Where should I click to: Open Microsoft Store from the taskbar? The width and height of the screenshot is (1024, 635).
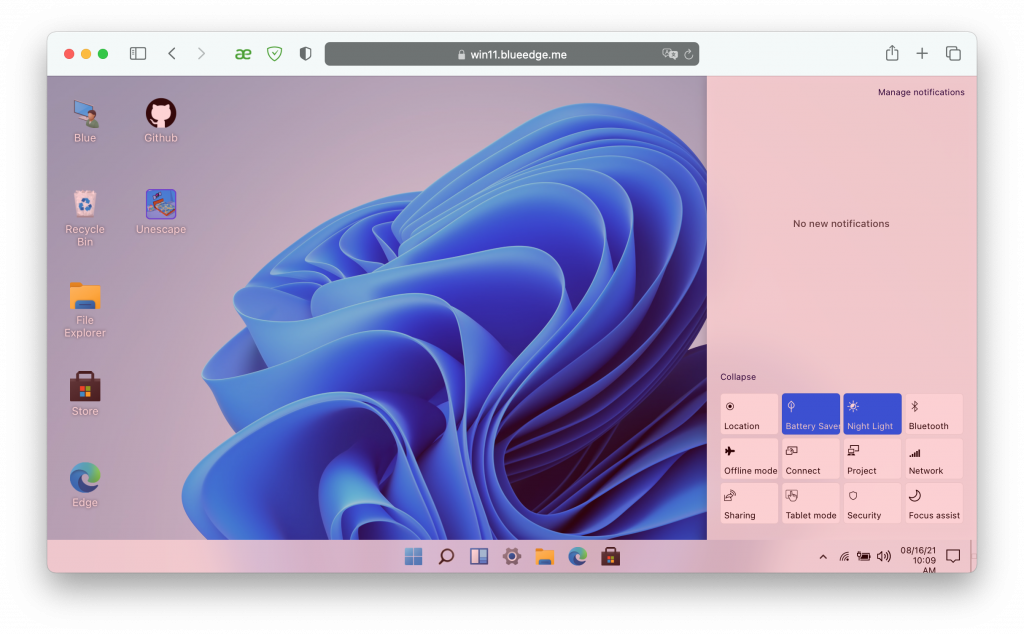coord(610,557)
